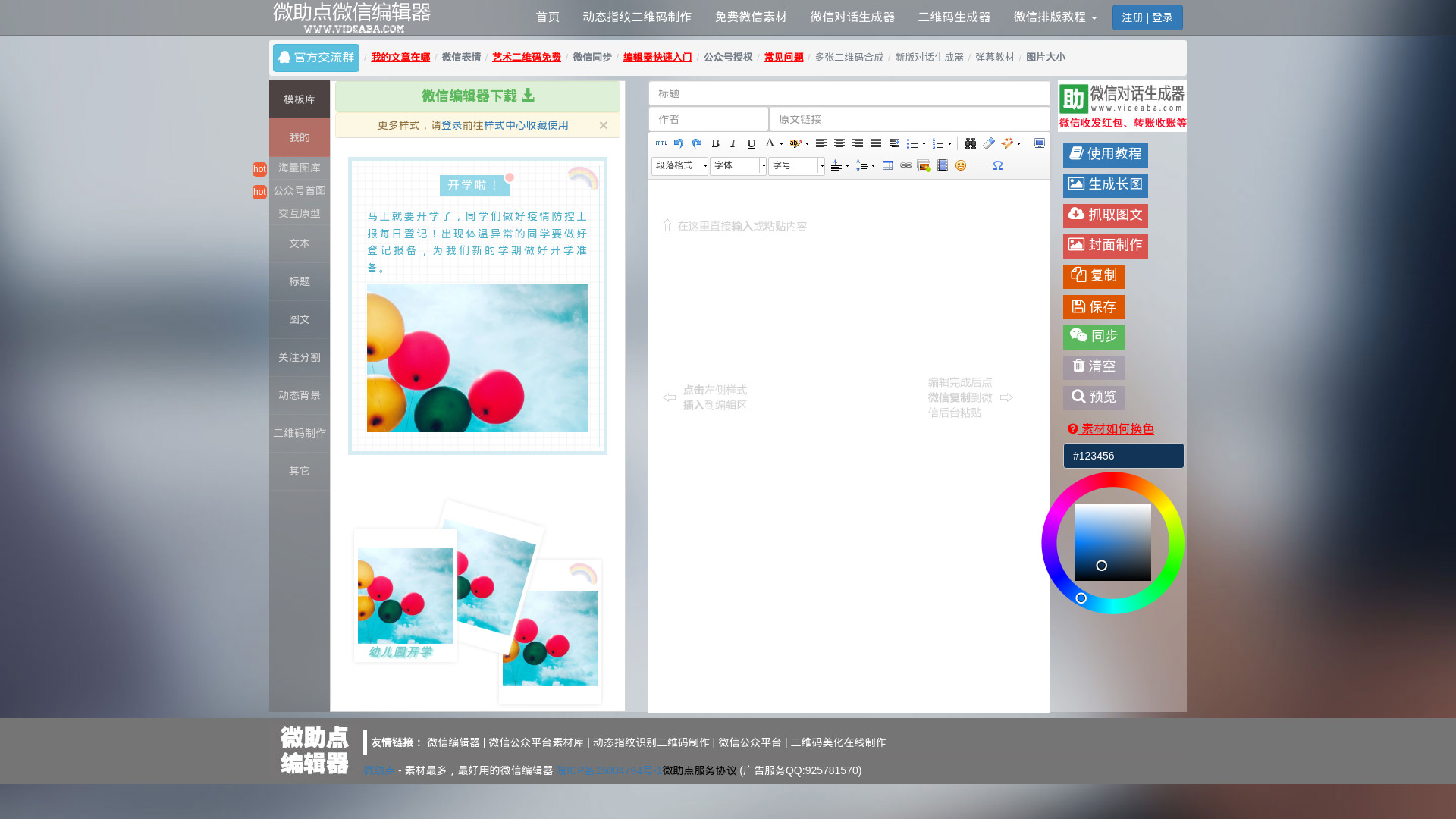1456x819 pixels.
Task: Open the 字号 font size dropdown
Action: pos(796,165)
